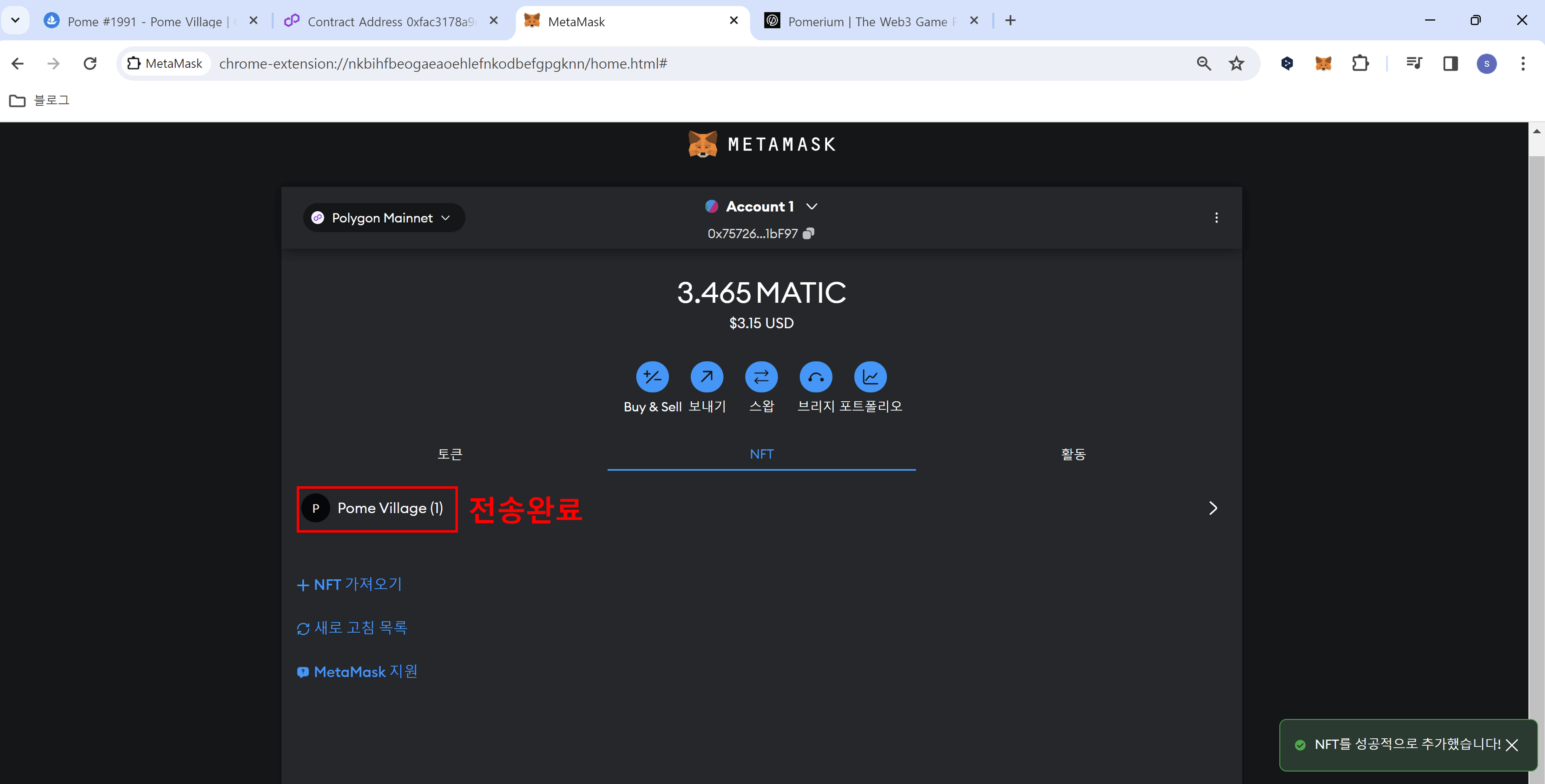Click the Refresh list (새로 고침 목록) link
1545x784 pixels.
[353, 628]
